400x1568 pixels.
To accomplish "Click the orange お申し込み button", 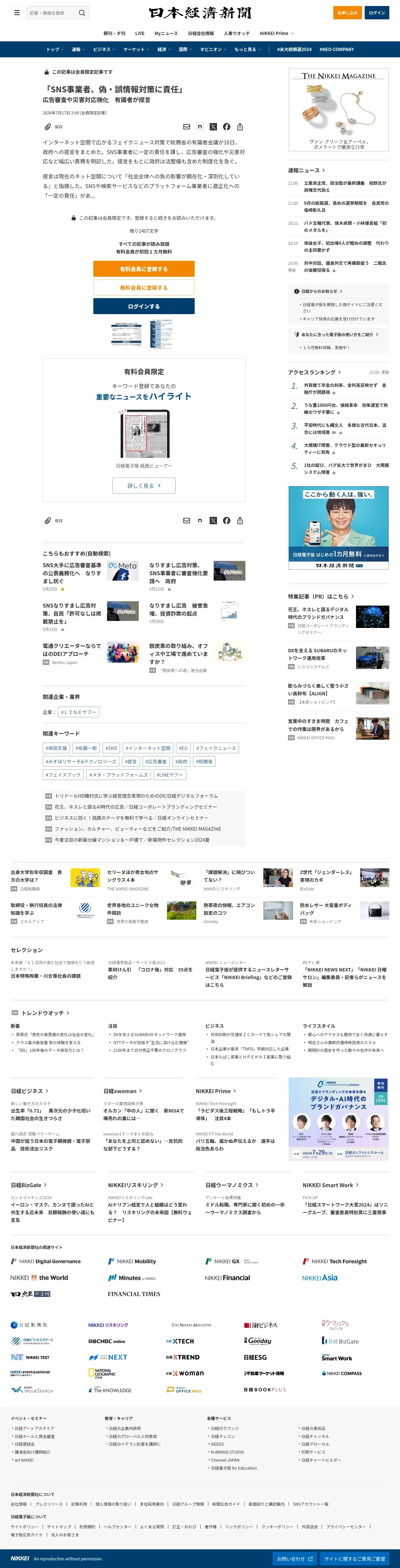I will pyautogui.click(x=347, y=13).
